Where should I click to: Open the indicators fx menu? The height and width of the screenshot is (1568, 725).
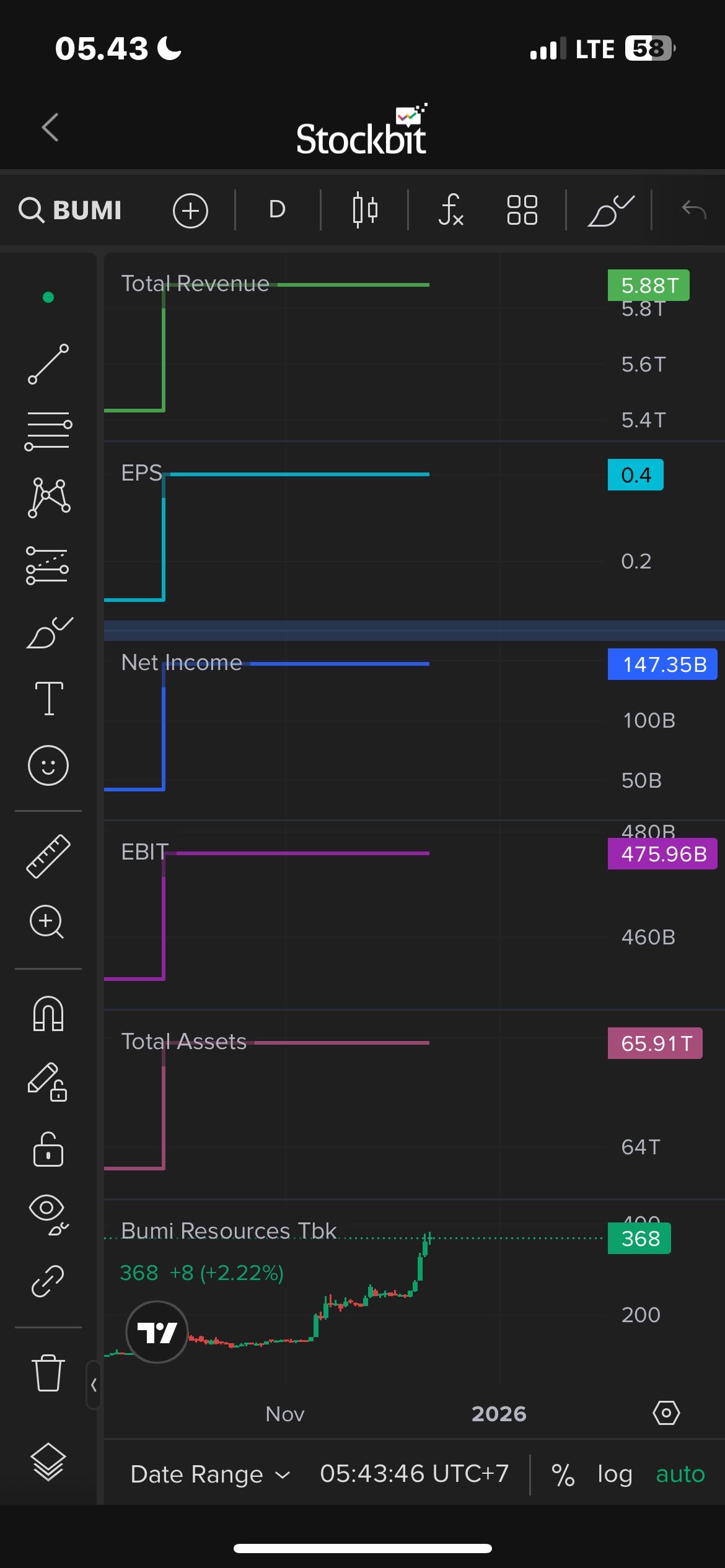(450, 211)
